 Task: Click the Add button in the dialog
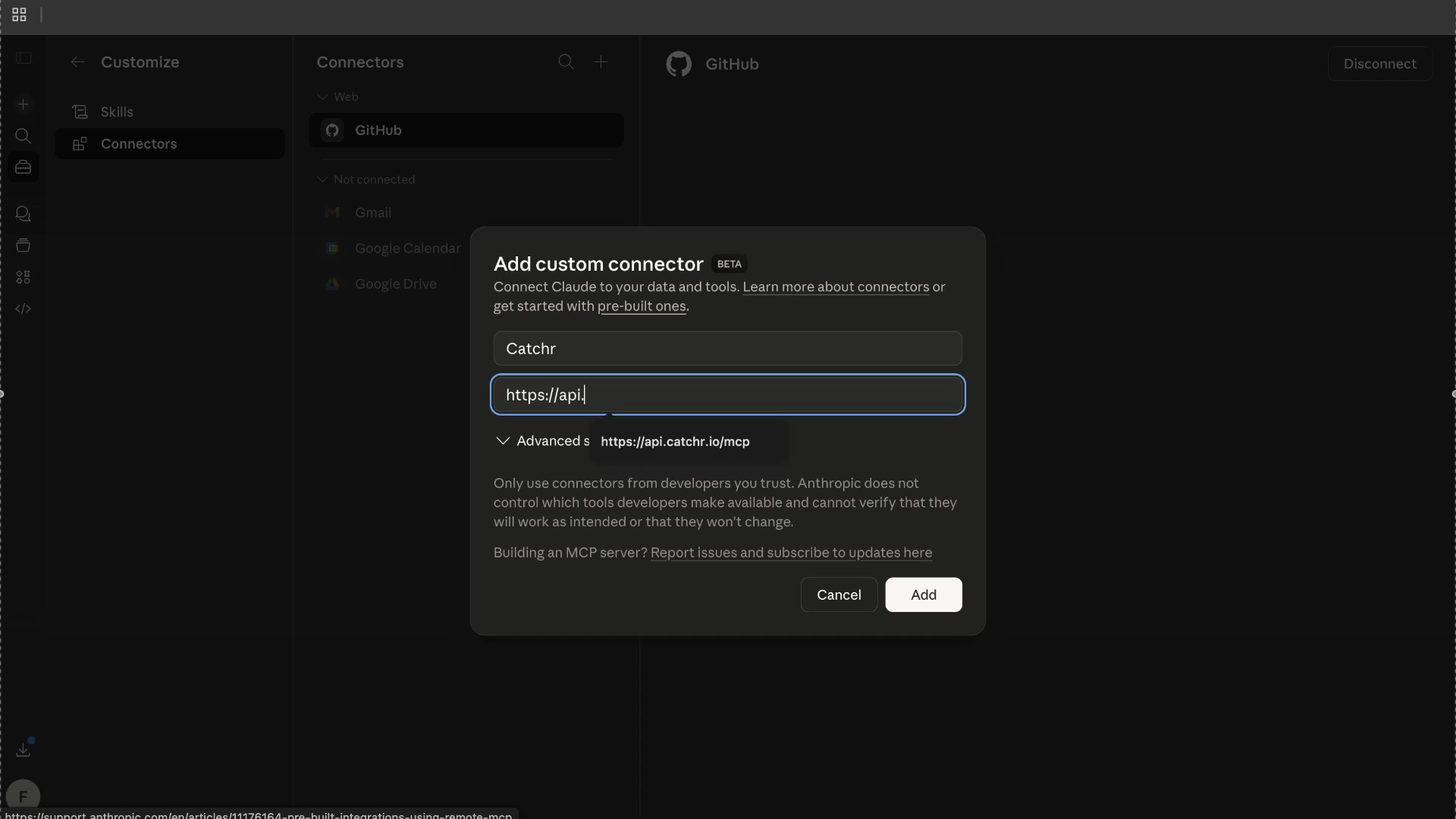point(924,595)
